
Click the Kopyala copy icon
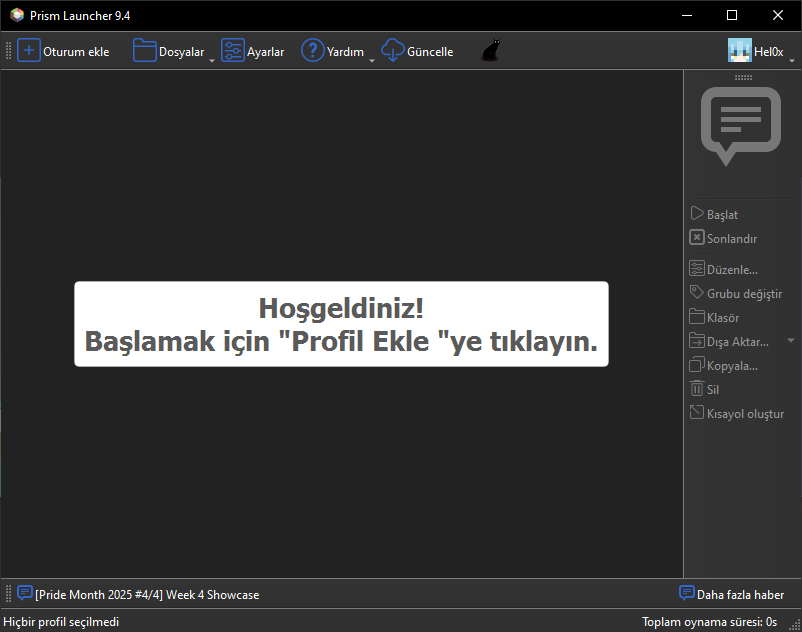697,365
